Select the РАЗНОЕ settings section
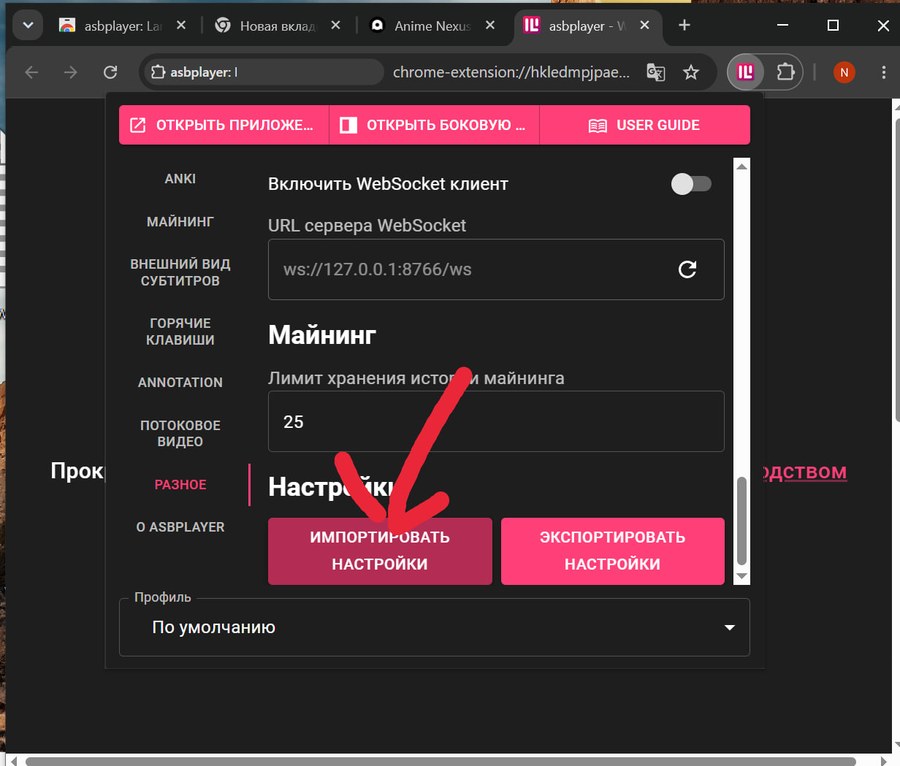Screen dimensions: 900x766 click(x=180, y=485)
